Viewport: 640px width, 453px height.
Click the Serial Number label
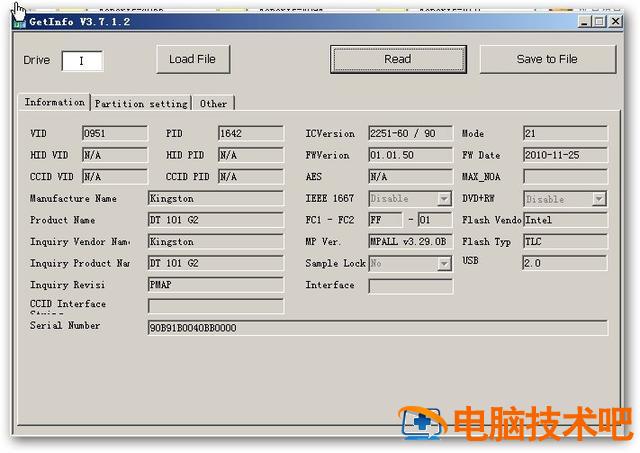pyautogui.click(x=65, y=326)
